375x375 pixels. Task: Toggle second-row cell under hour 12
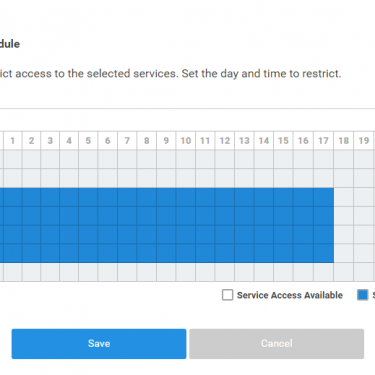(225, 178)
